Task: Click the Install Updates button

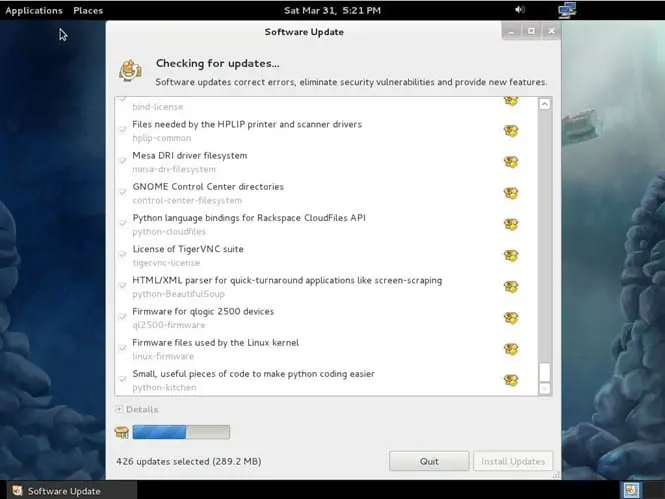Action: 514,461
